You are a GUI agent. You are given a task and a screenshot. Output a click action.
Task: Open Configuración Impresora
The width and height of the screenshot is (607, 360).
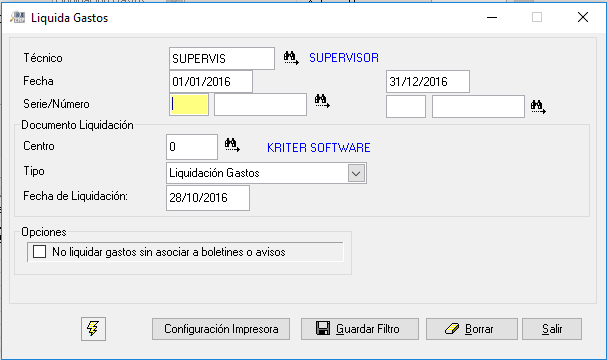click(221, 329)
